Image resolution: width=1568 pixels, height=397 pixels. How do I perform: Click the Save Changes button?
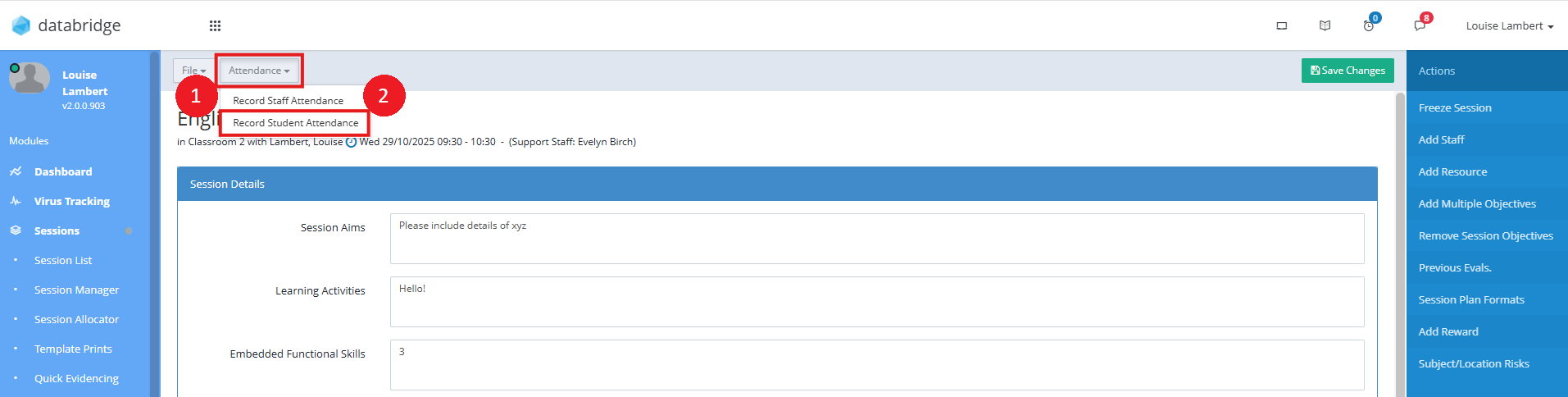point(1348,71)
